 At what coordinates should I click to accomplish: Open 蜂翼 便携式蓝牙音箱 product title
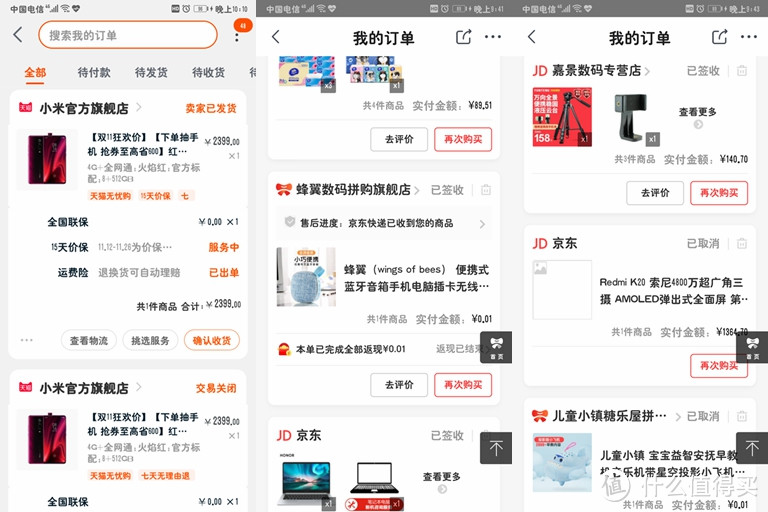click(x=416, y=278)
